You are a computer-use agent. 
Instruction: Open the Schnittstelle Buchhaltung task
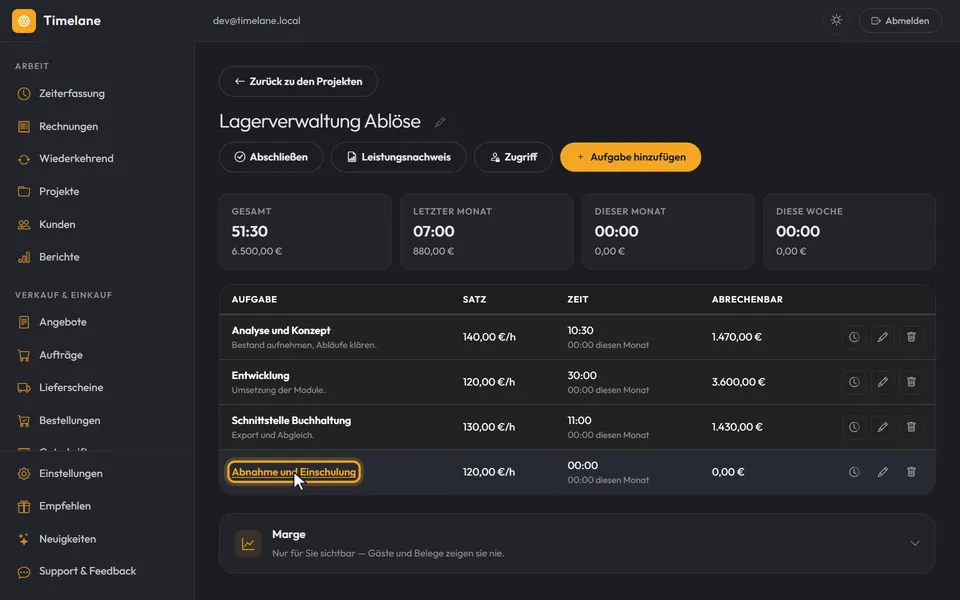291,421
